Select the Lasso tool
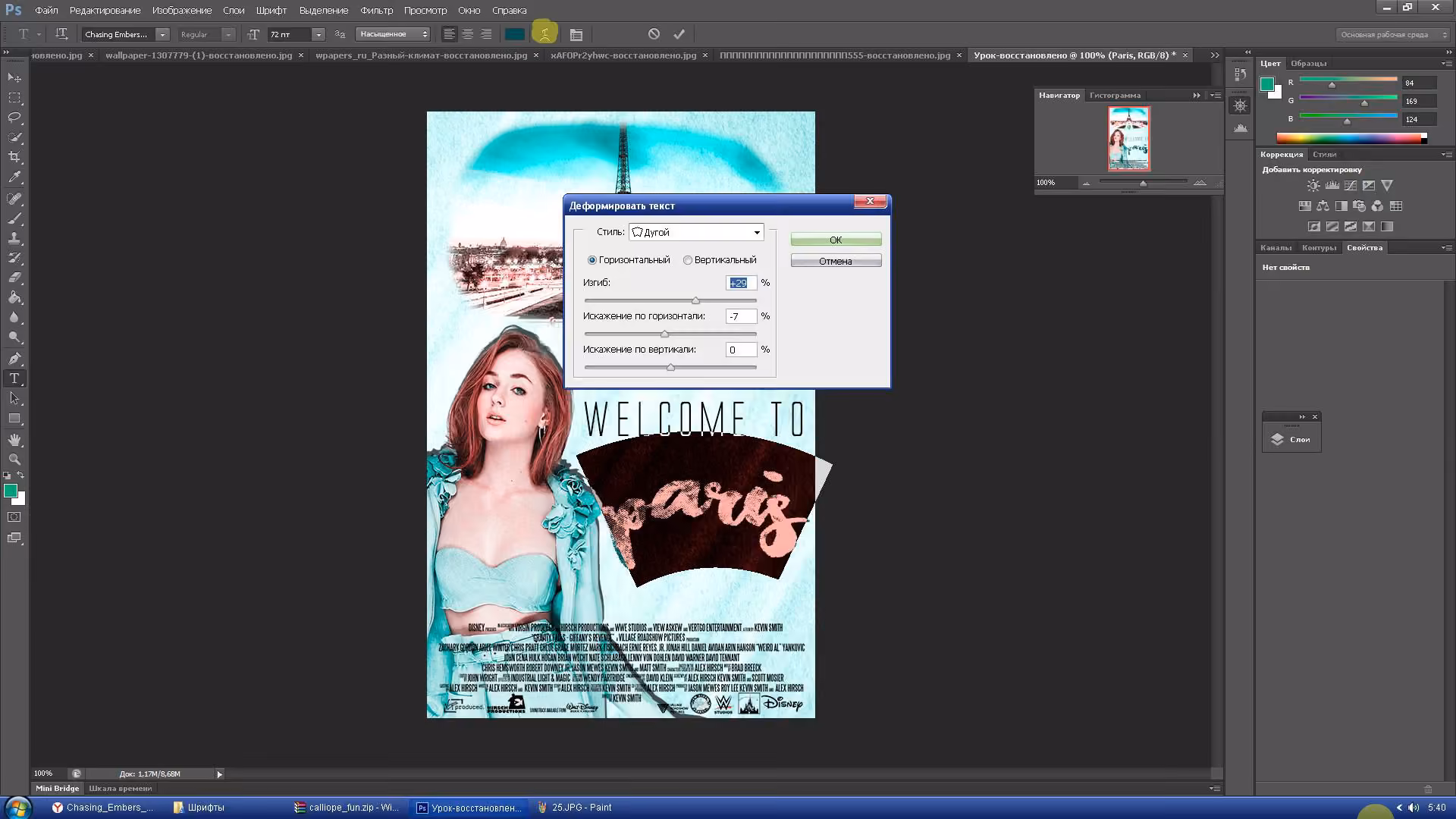 pos(14,118)
